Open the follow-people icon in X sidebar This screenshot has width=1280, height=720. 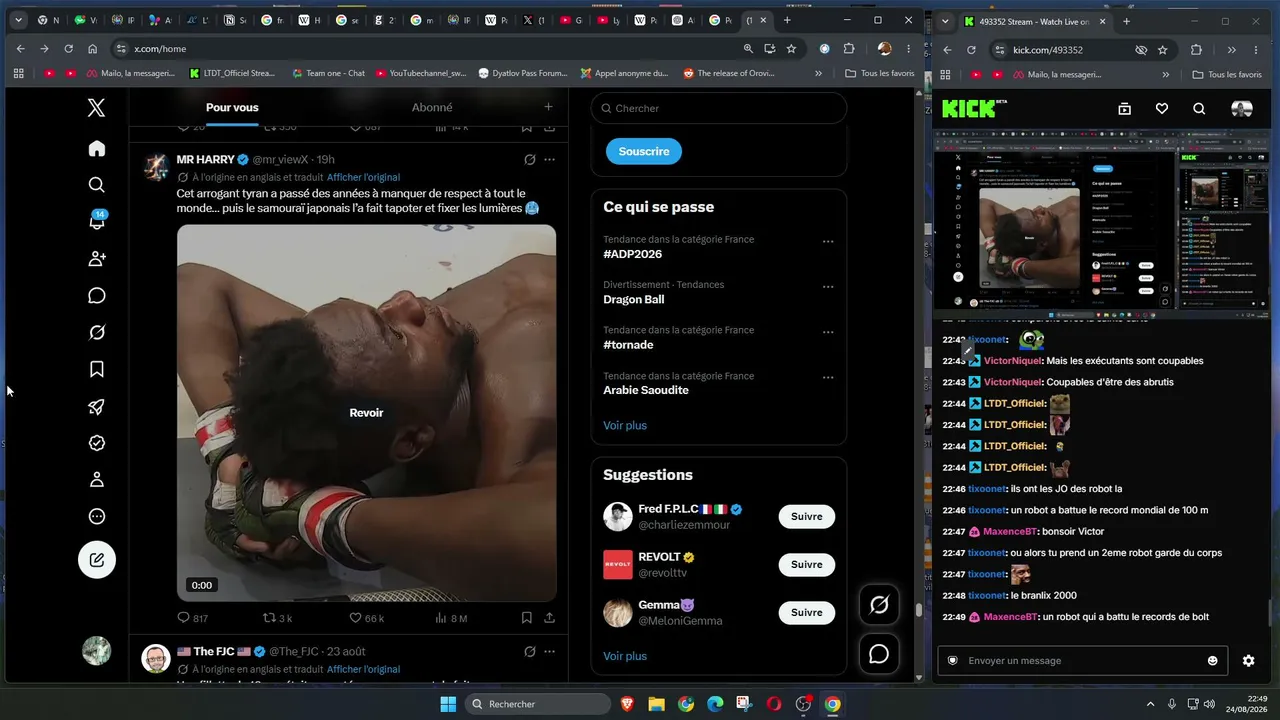tap(97, 259)
